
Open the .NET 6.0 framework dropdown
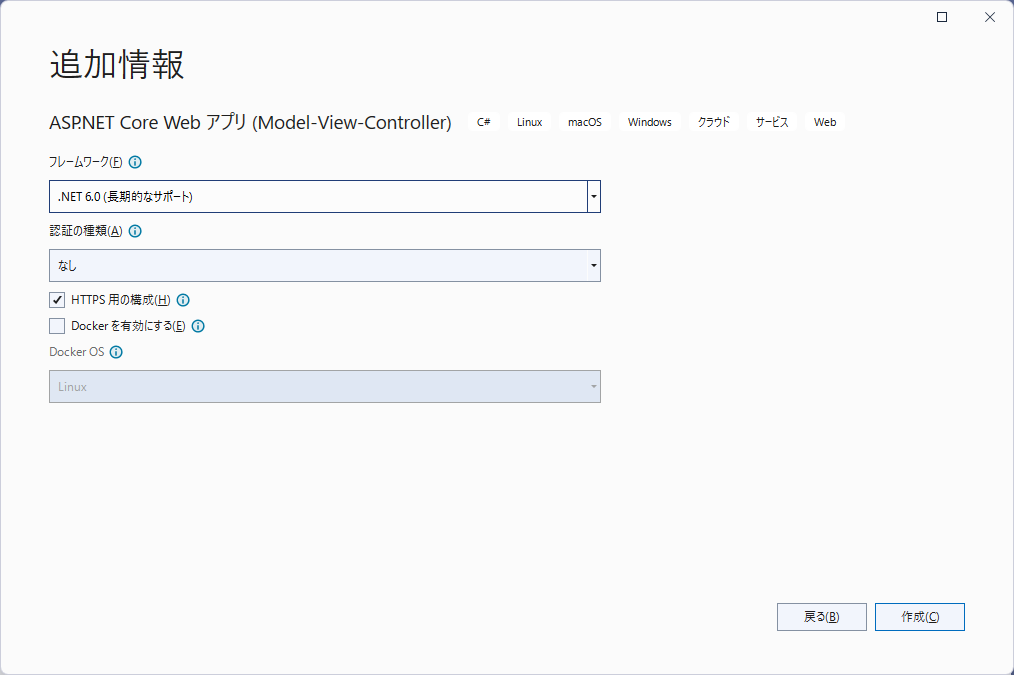[325, 197]
